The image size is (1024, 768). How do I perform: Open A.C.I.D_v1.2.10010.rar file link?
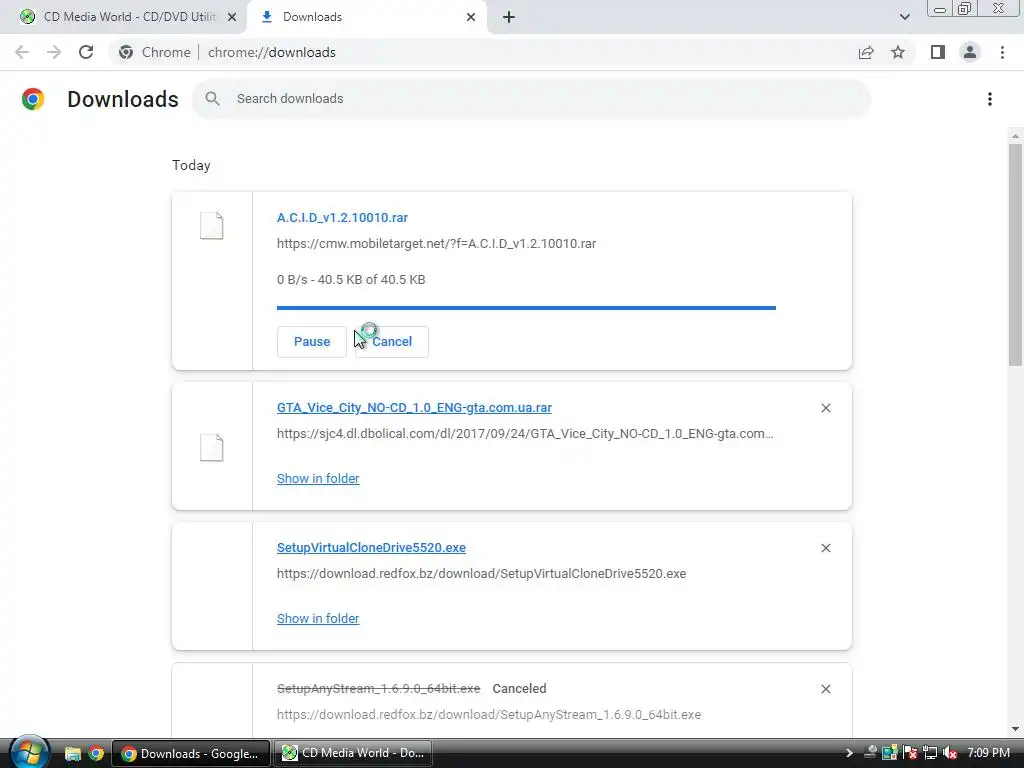point(342,217)
